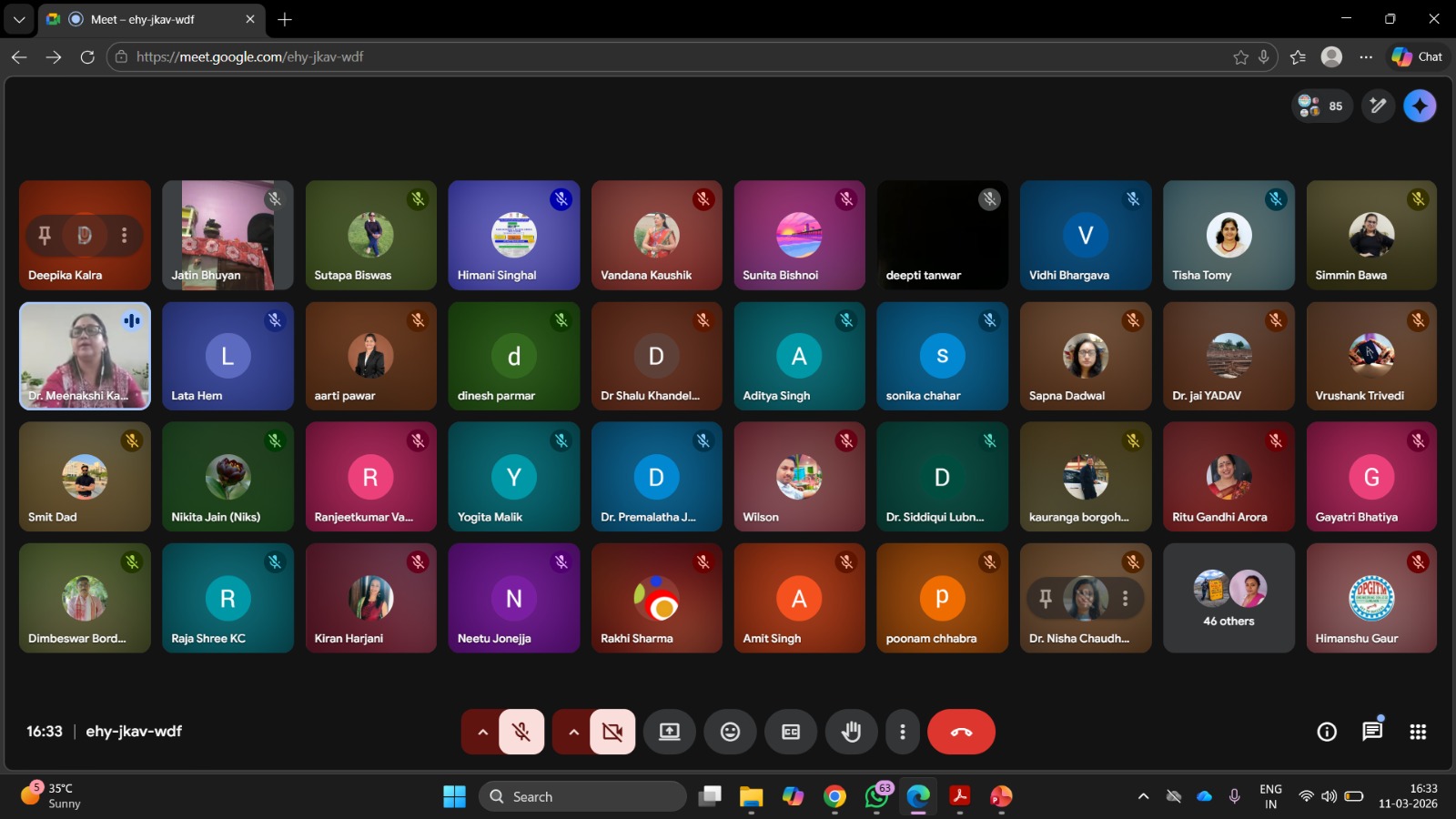1456x819 pixels.
Task: Click the Windows taskbar Search box
Action: (582, 796)
